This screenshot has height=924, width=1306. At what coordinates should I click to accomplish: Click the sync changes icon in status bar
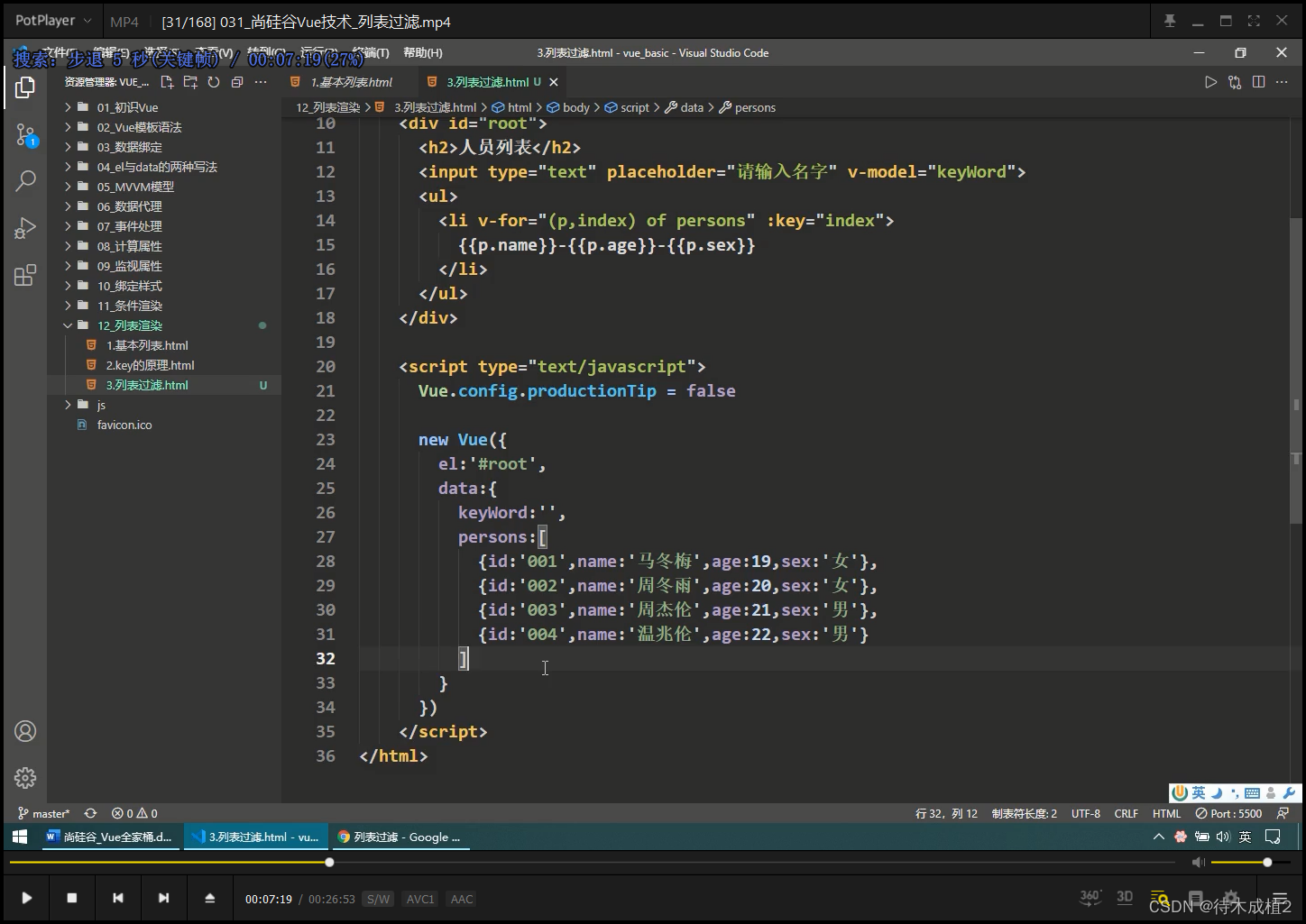coord(90,813)
